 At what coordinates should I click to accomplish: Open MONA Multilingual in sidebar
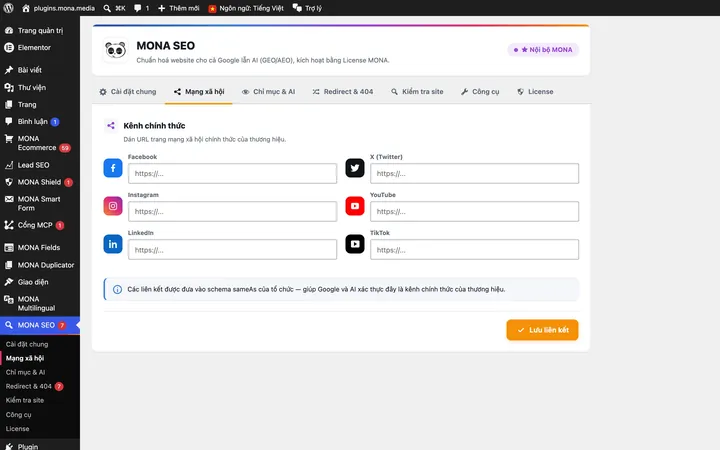[40, 303]
